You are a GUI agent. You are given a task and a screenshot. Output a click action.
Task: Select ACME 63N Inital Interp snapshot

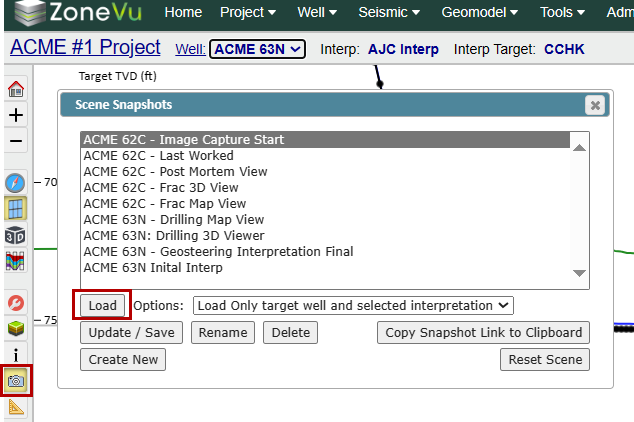[x=325, y=268]
